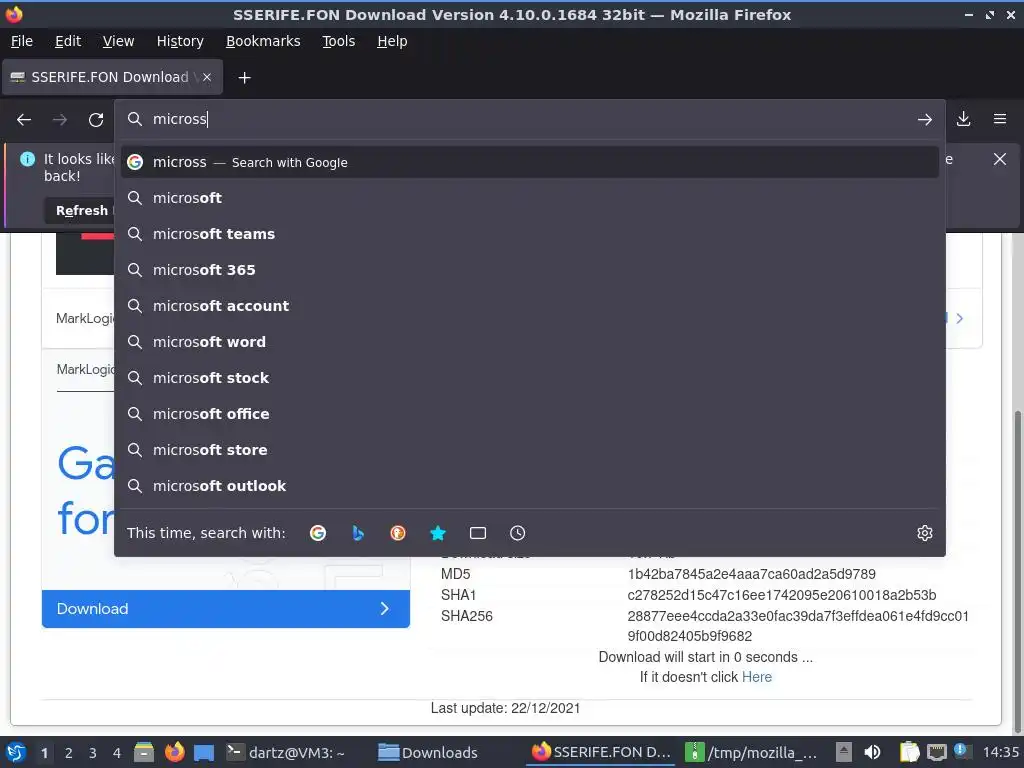Viewport: 1024px width, 768px height.
Task: Click the SHA1 hash value
Action: coord(782,595)
